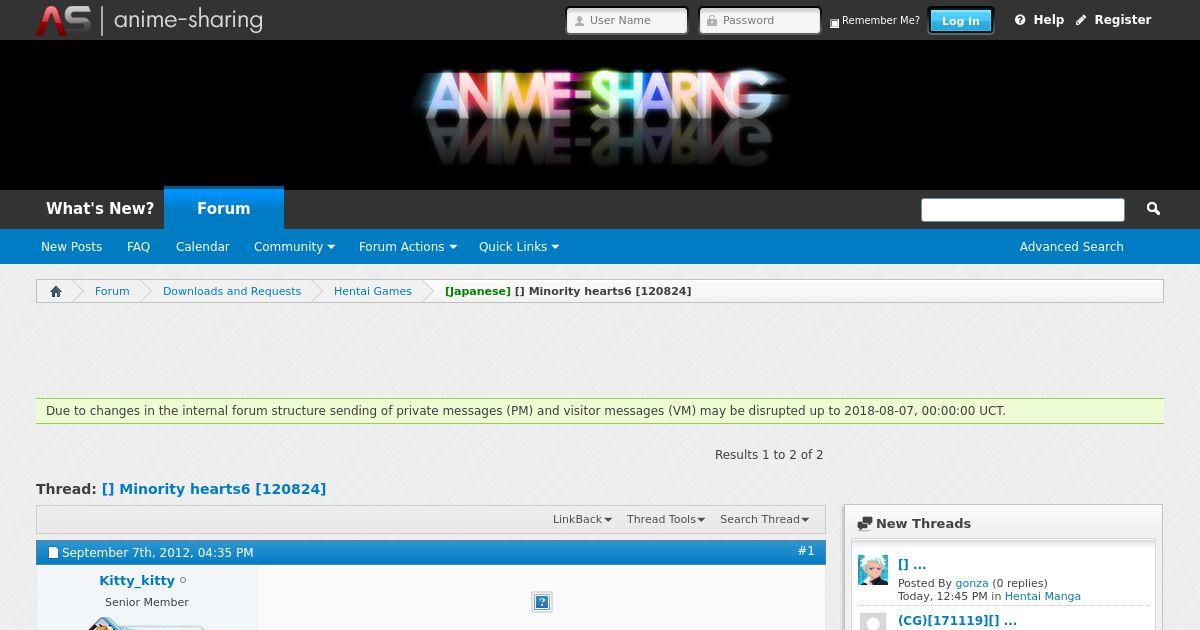Click Kitty_kitty's offline status indicator

click(x=183, y=581)
